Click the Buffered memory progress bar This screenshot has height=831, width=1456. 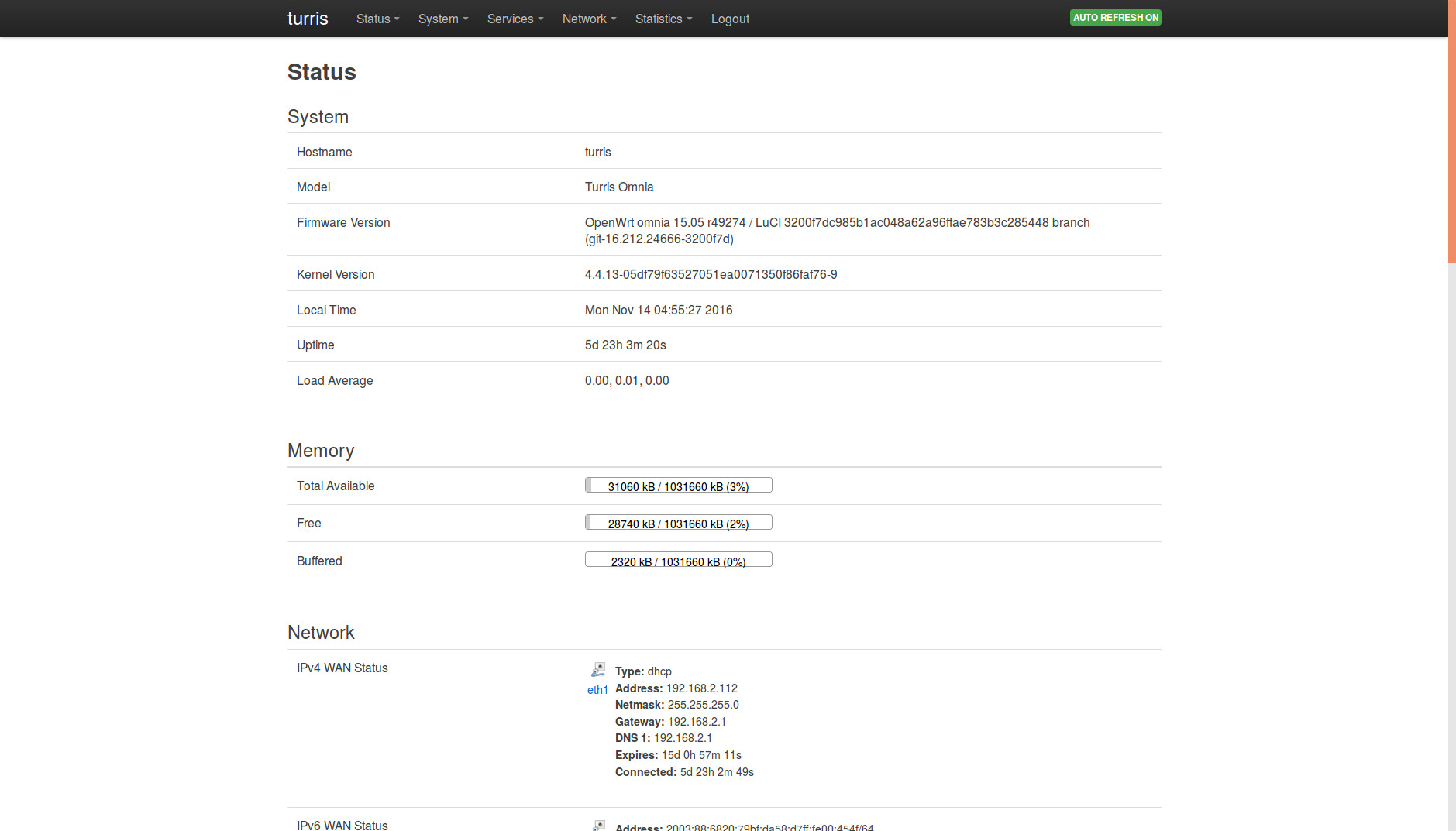pyautogui.click(x=678, y=559)
